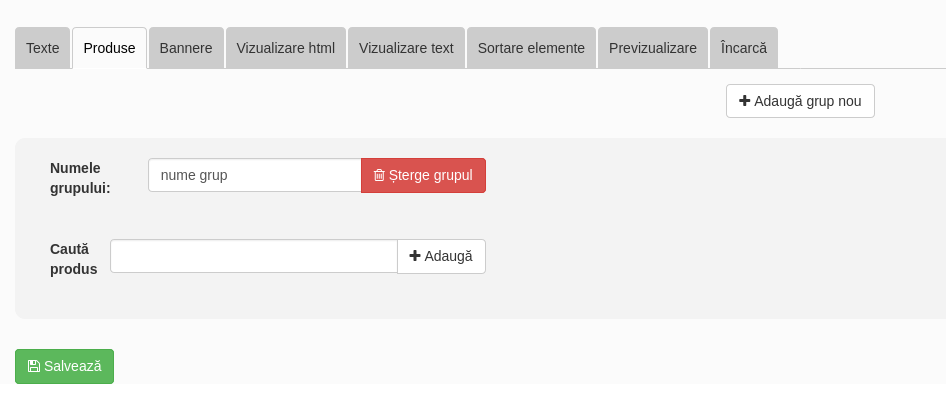
Task: Delete the group via Șterge grupul text
Action: tap(430, 176)
